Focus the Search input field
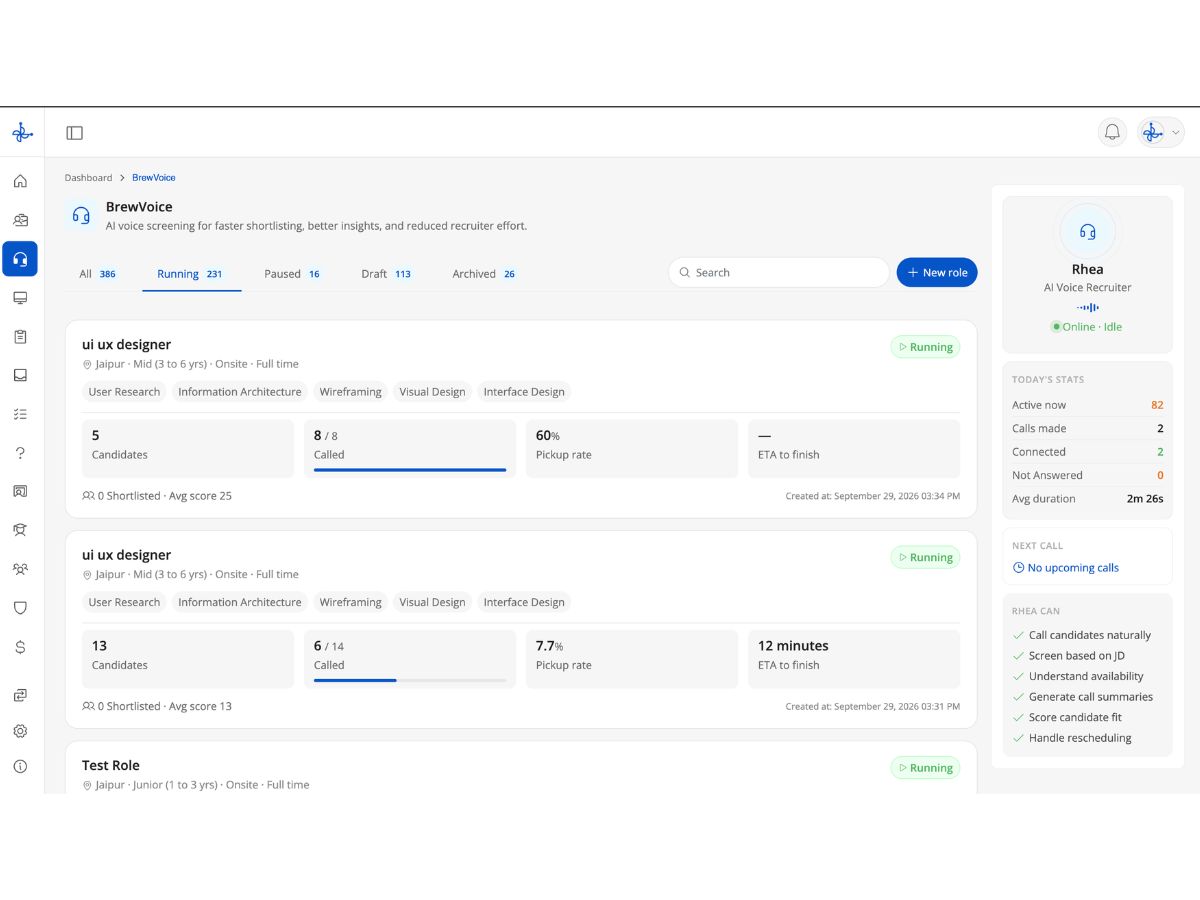Image resolution: width=1200 pixels, height=900 pixels. point(779,273)
